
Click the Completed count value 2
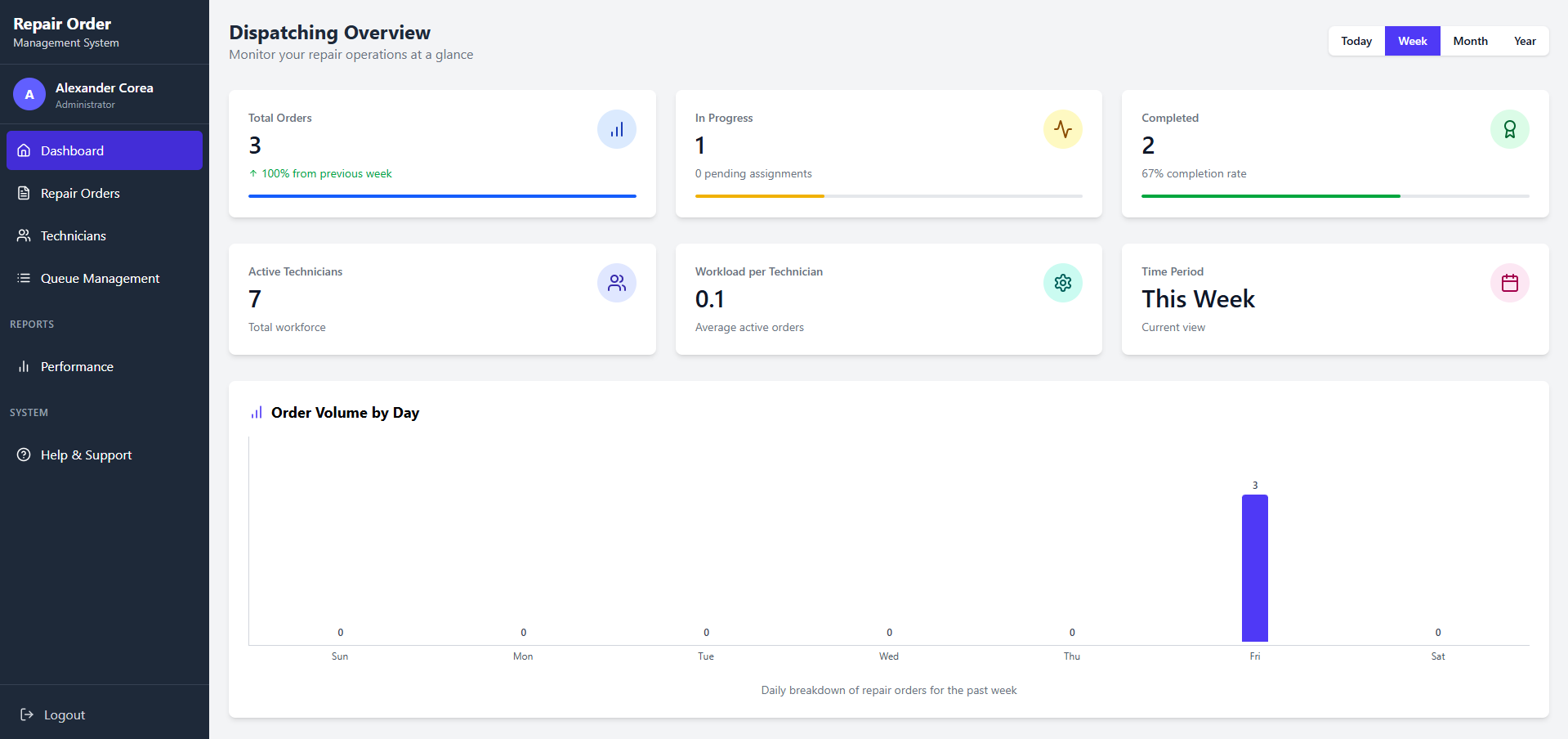(1148, 146)
